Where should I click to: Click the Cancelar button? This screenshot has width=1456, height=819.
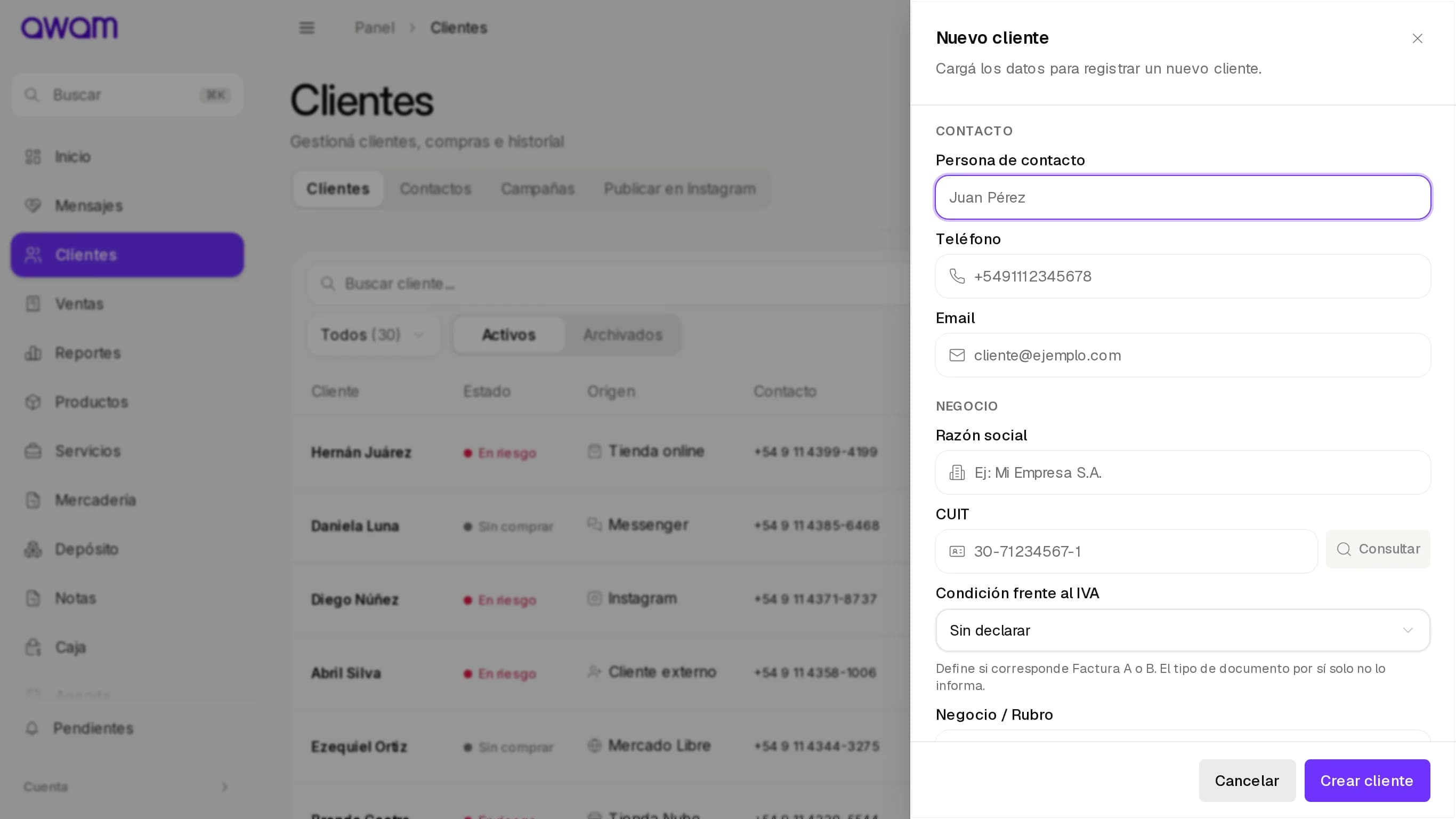point(1247,781)
